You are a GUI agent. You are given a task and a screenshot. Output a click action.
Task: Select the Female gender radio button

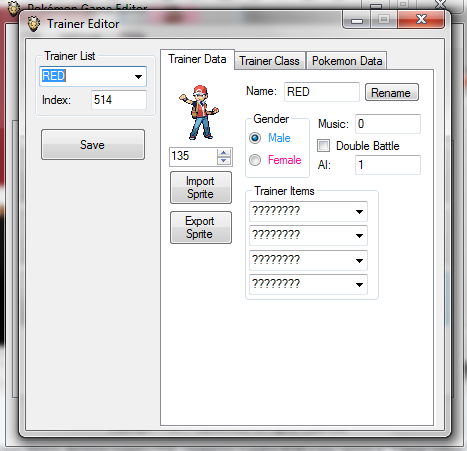coord(255,160)
